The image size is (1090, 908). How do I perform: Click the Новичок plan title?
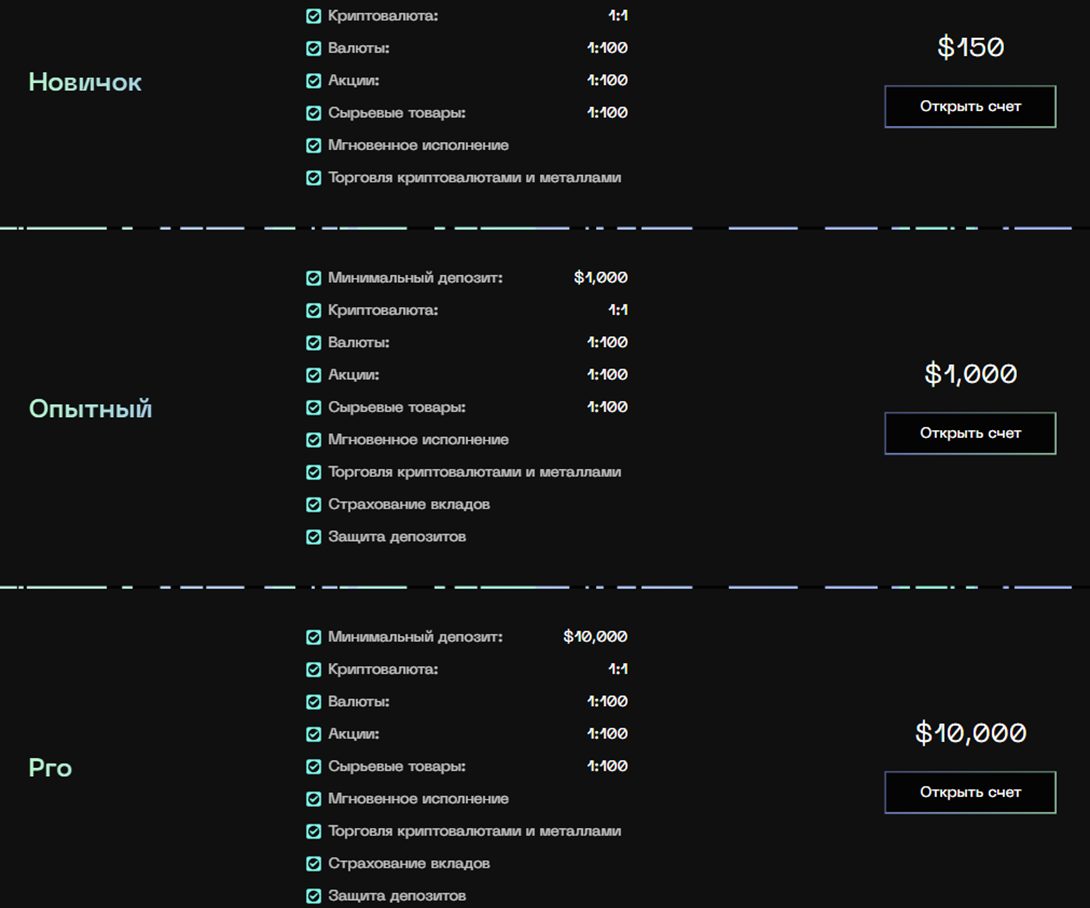pyautogui.click(x=85, y=82)
